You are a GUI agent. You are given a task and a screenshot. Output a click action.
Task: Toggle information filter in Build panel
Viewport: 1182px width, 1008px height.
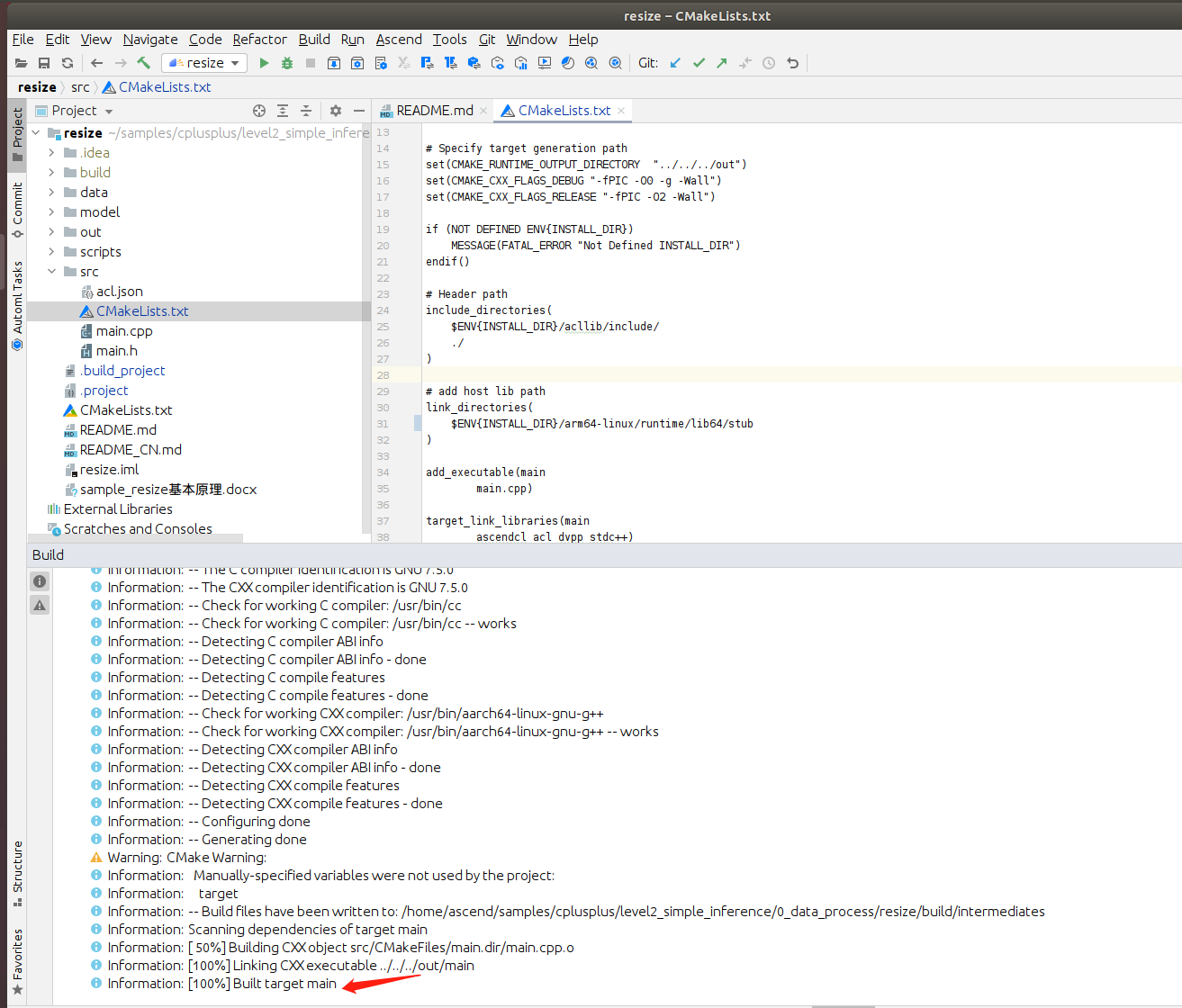pos(40,581)
